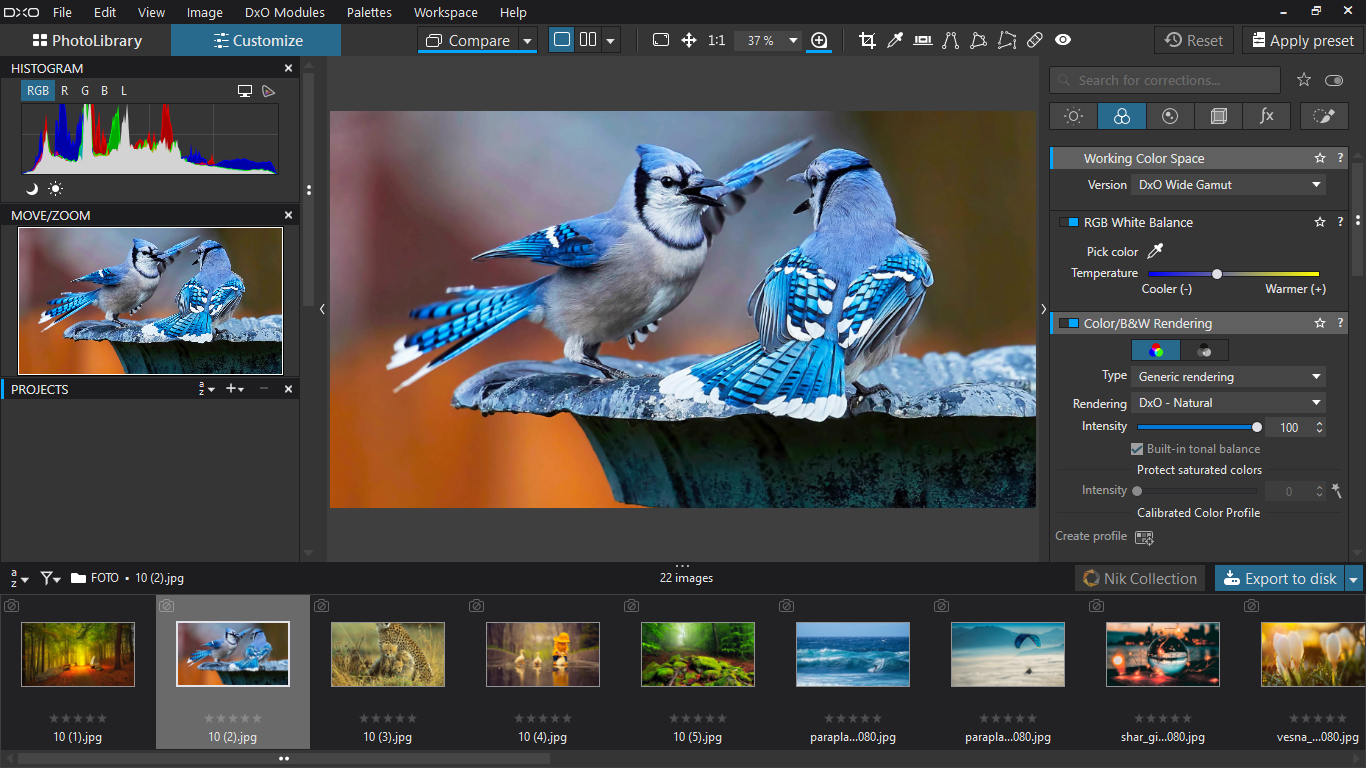Click the rendering Intensity slider handle
The width and height of the screenshot is (1366, 768).
pos(1257,427)
